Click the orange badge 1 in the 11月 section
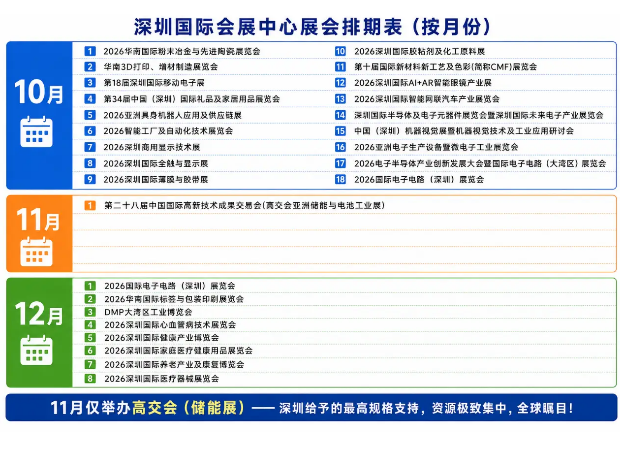Image resolution: width=620 pixels, height=449 pixels. click(x=90, y=205)
